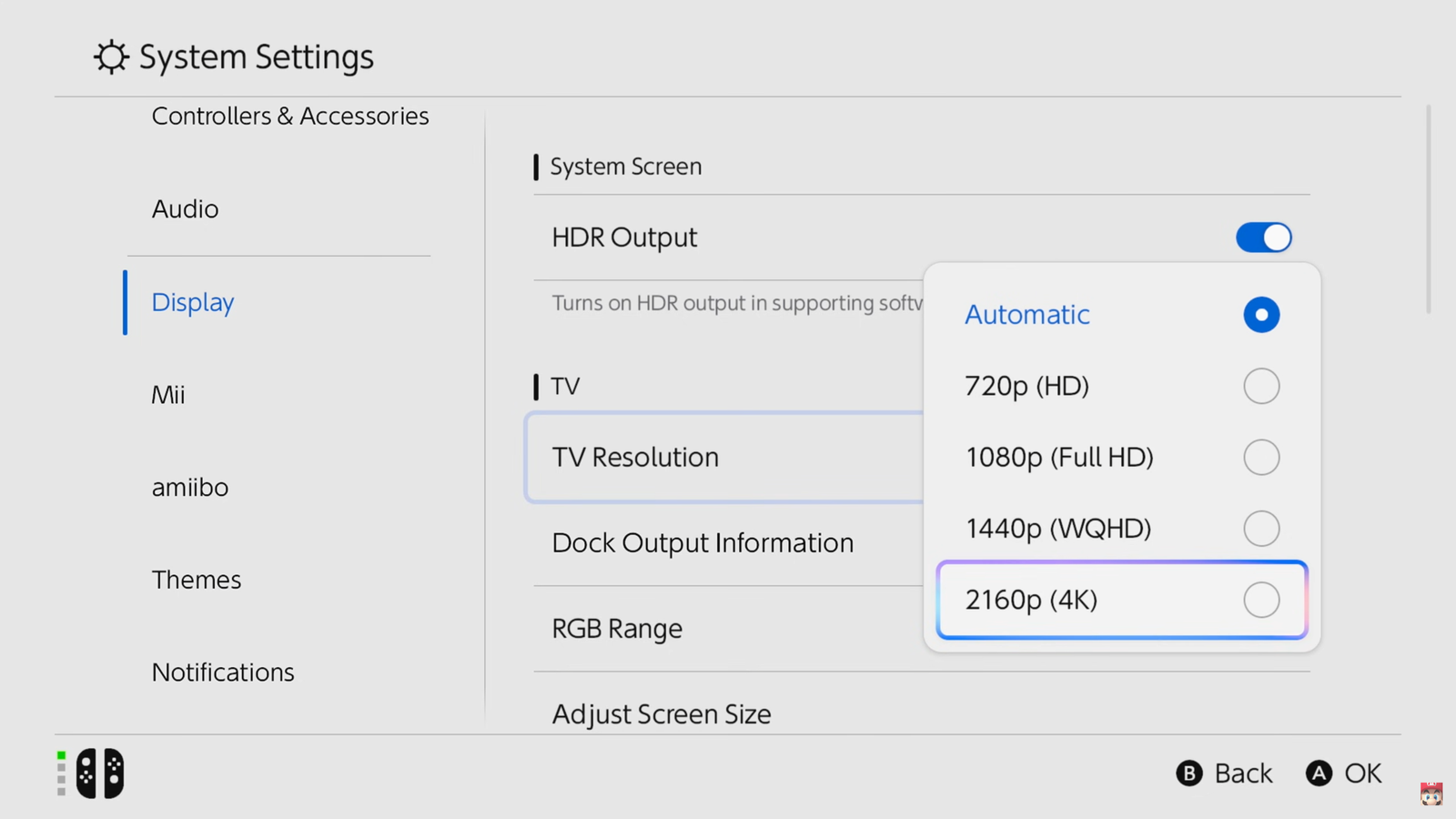The image size is (1456, 819).
Task: Open the Themes settings category
Action: pos(197,580)
